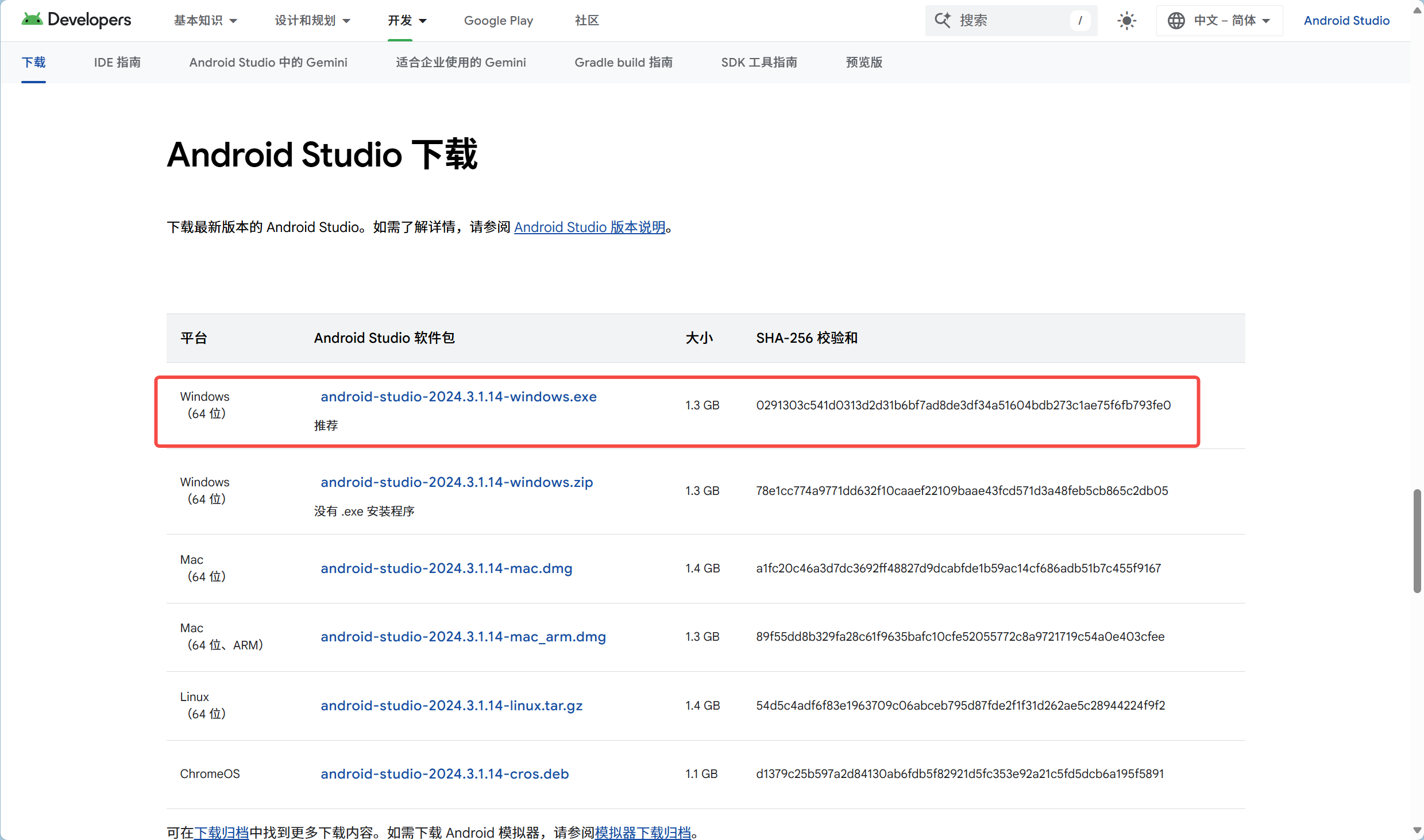Switch to the Gradle build 指南 tab

pos(623,62)
